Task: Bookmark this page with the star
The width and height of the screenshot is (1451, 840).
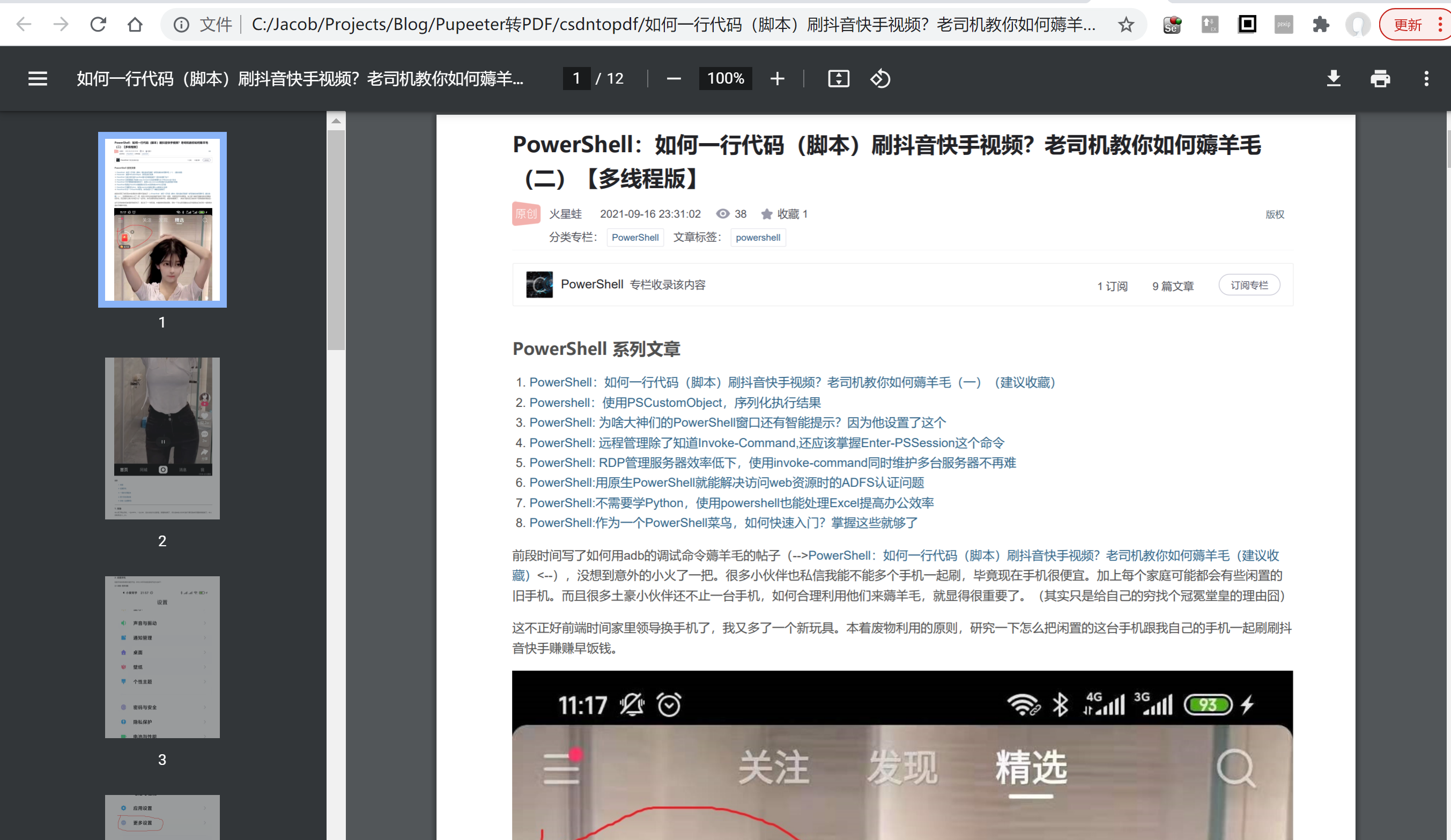Action: tap(1126, 24)
